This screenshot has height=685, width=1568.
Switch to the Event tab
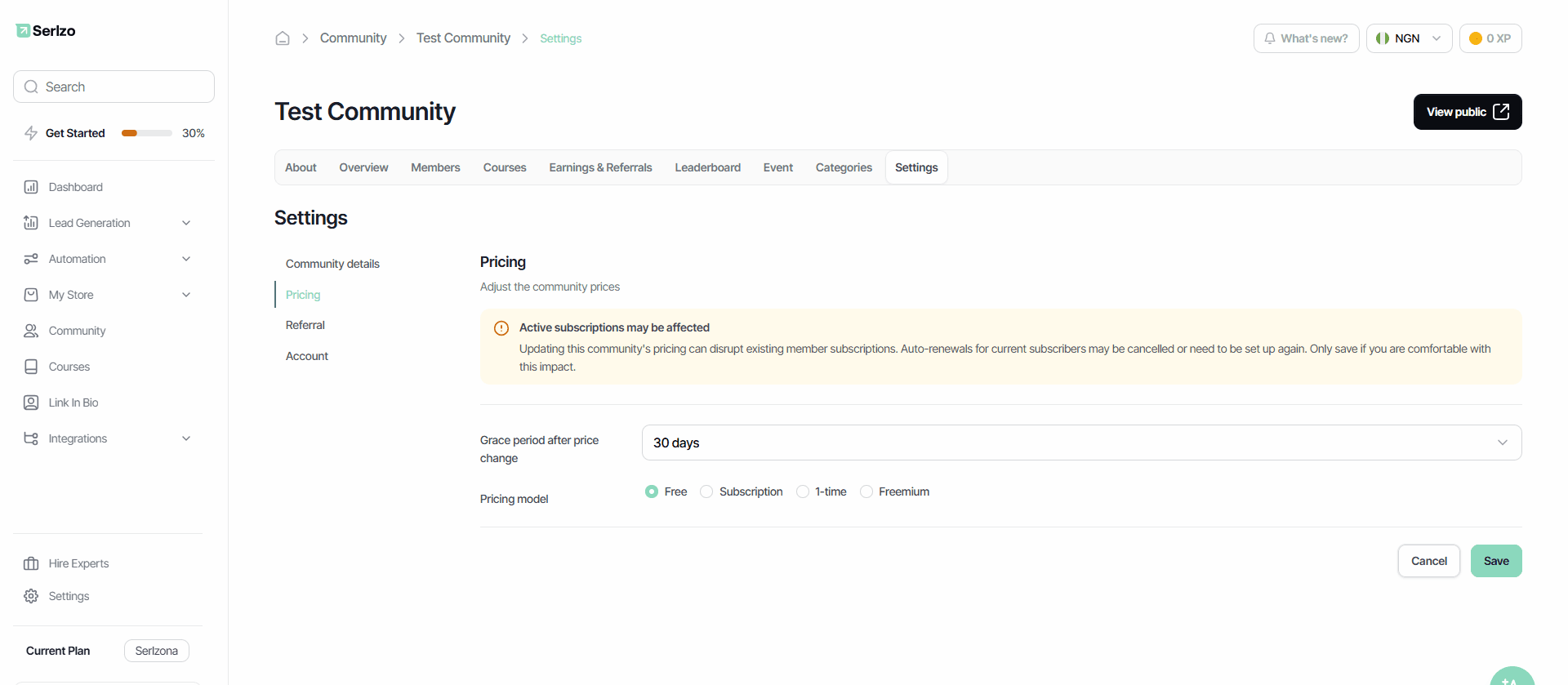(x=778, y=167)
